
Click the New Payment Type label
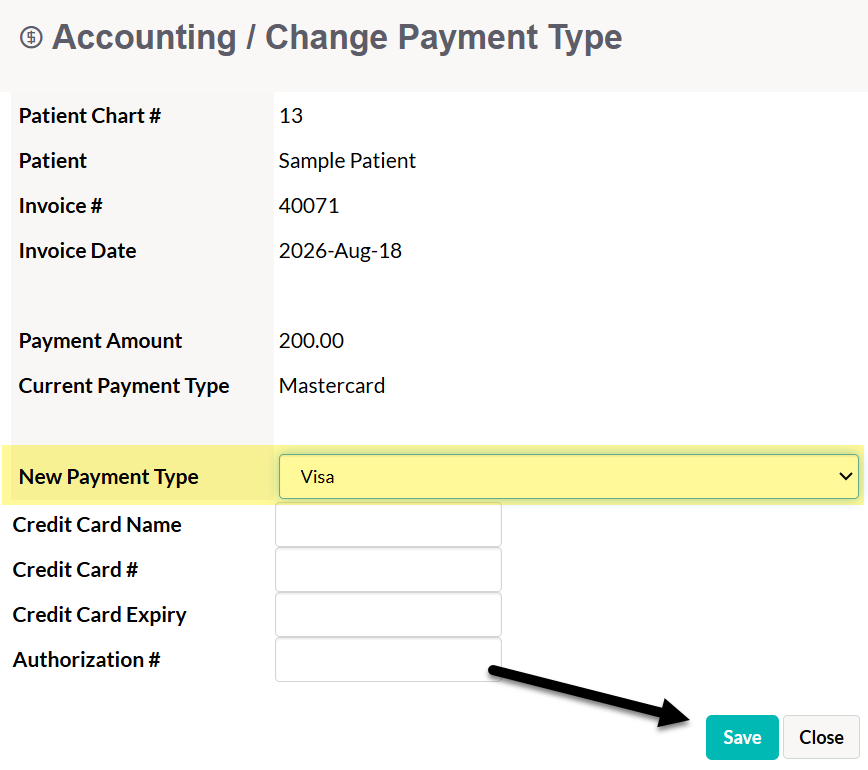point(108,477)
